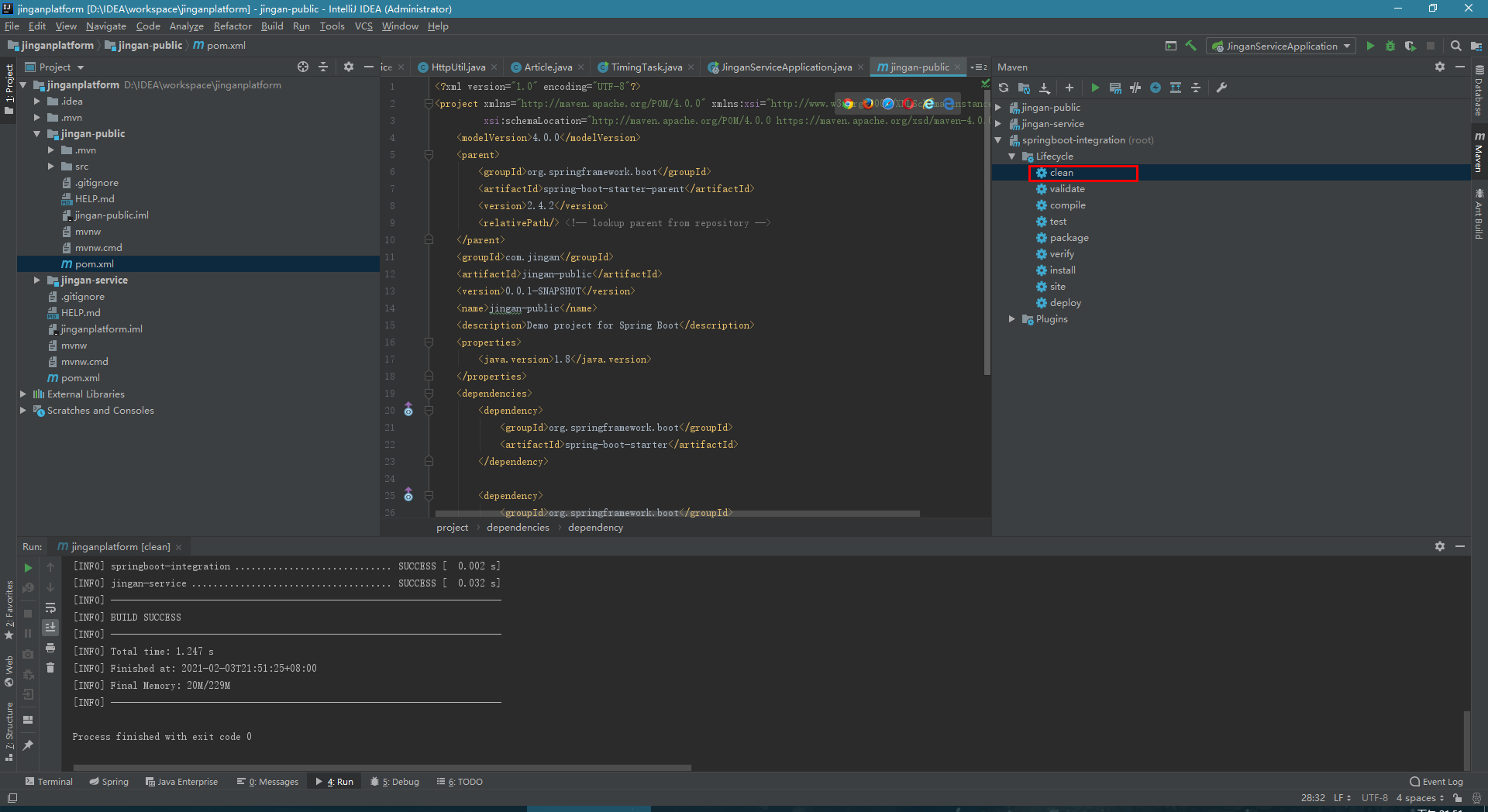Click Execute Maven Goal icon
The width and height of the screenshot is (1488, 812).
tap(1115, 88)
